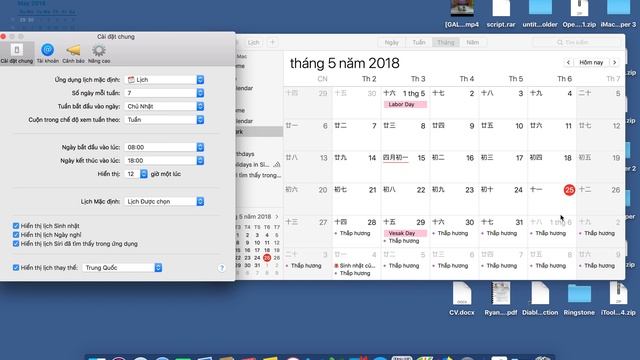This screenshot has width=640, height=360.
Task: Open Số ngày mỗi tuần dropdown
Action: pyautogui.click(x=164, y=93)
